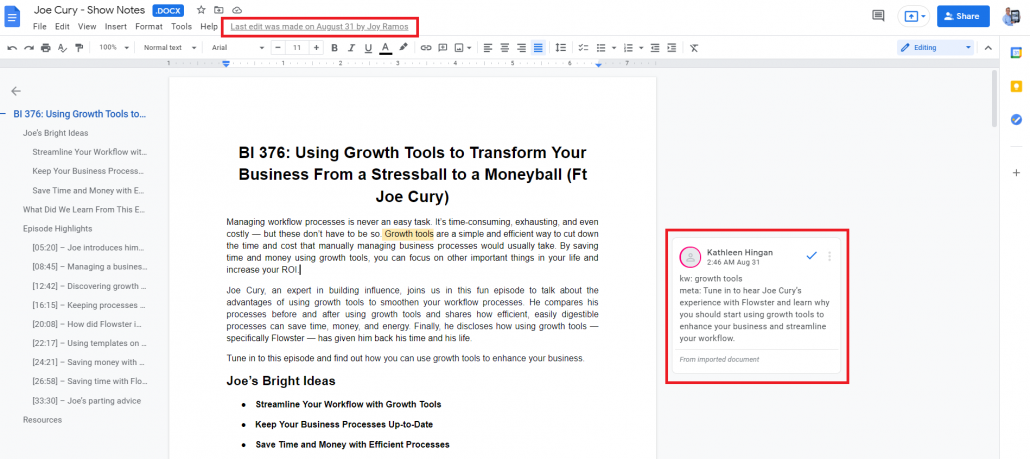
Task: Open the 100% zoom dropdown
Action: tap(112, 48)
